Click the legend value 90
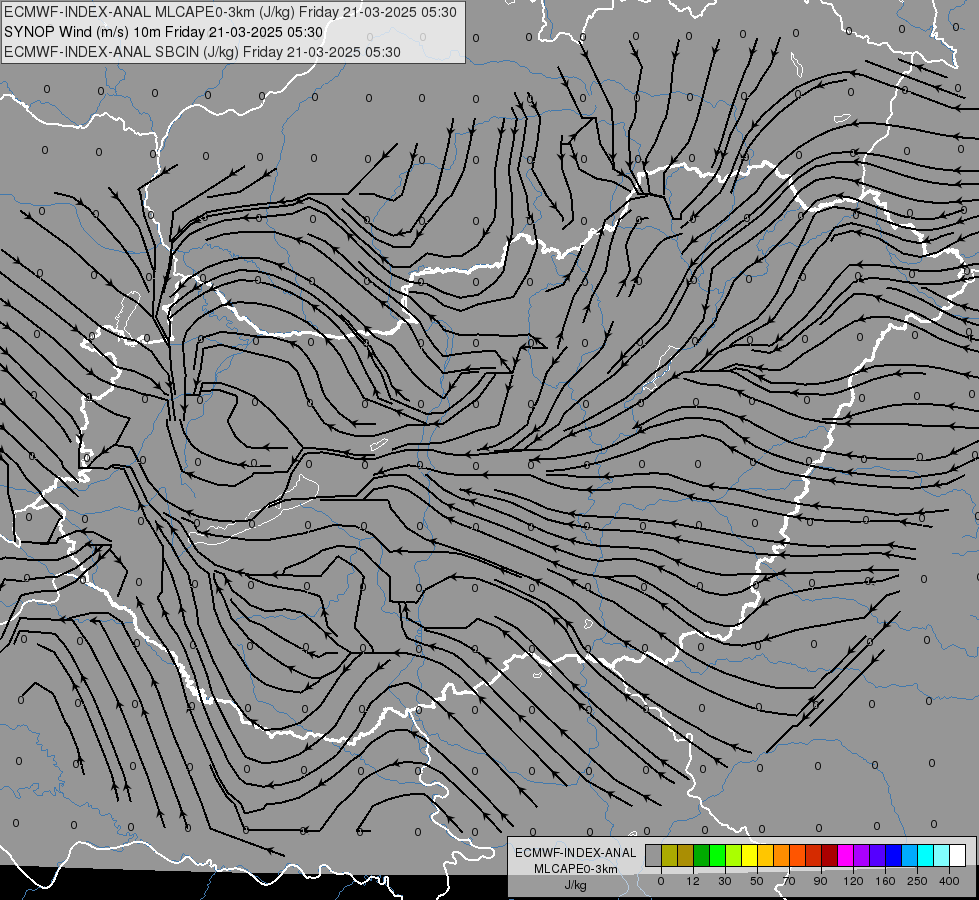 (x=820, y=881)
